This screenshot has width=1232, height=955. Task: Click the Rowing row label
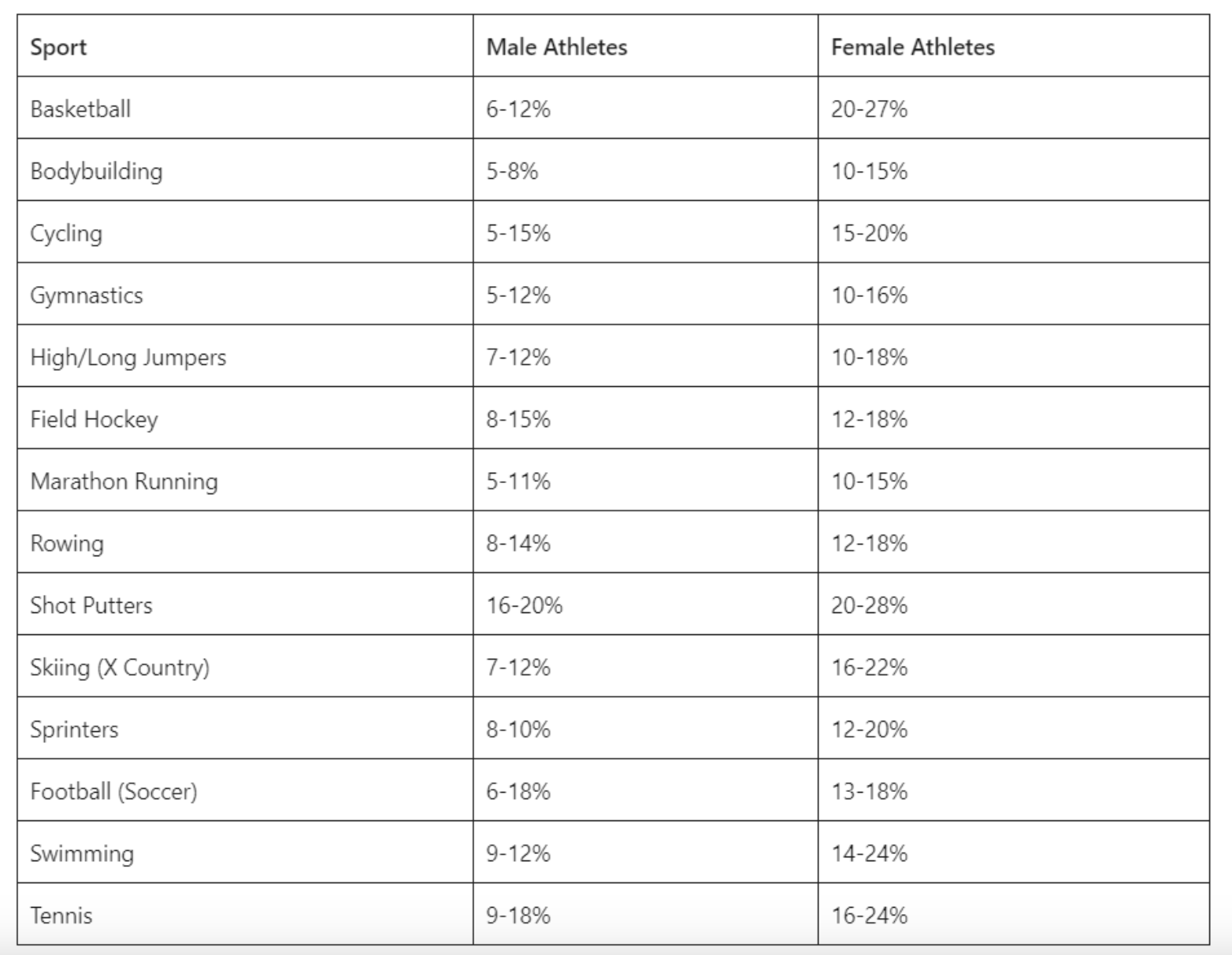coord(67,544)
